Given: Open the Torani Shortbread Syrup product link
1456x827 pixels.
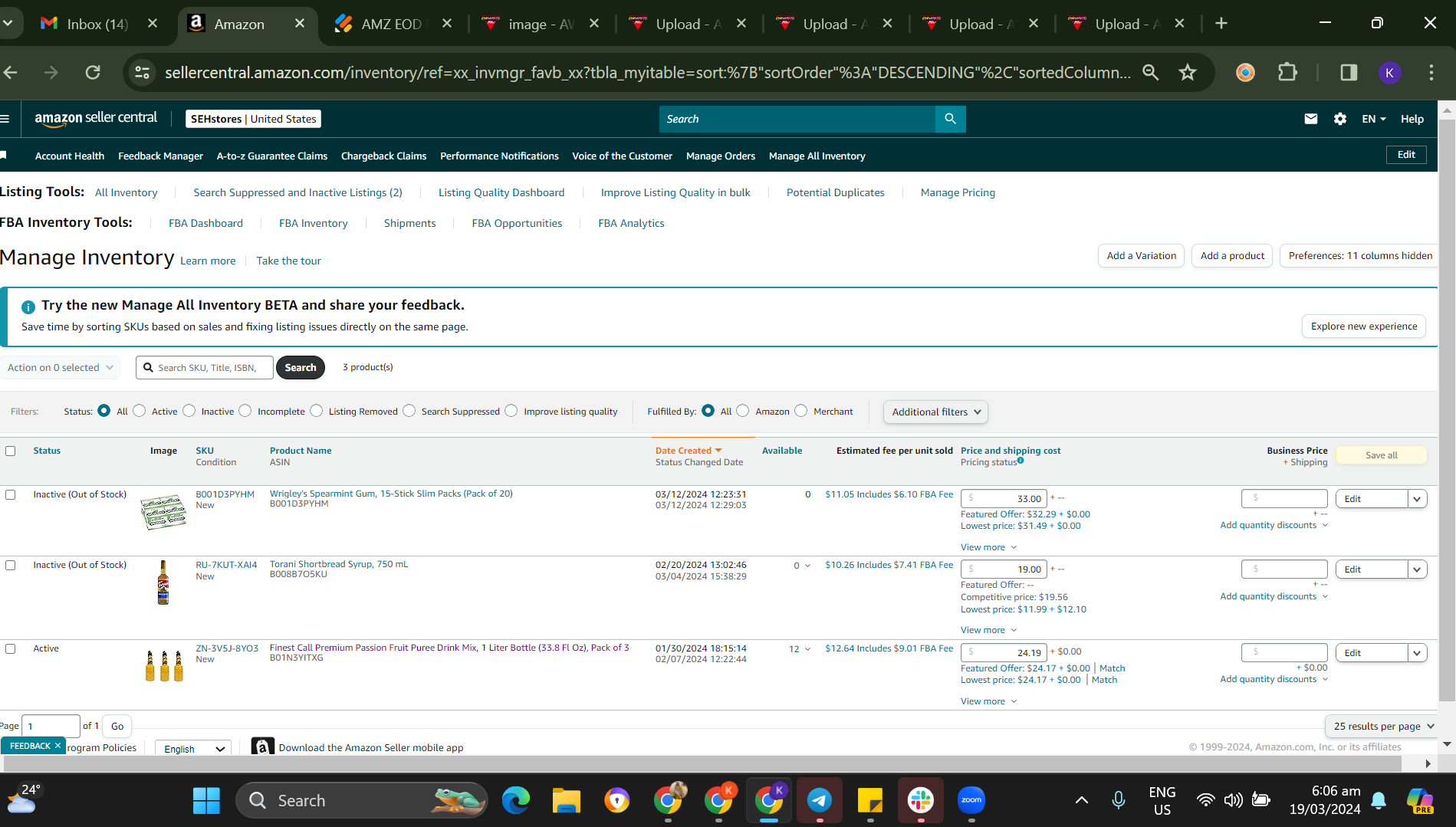Looking at the screenshot, I should (x=339, y=564).
